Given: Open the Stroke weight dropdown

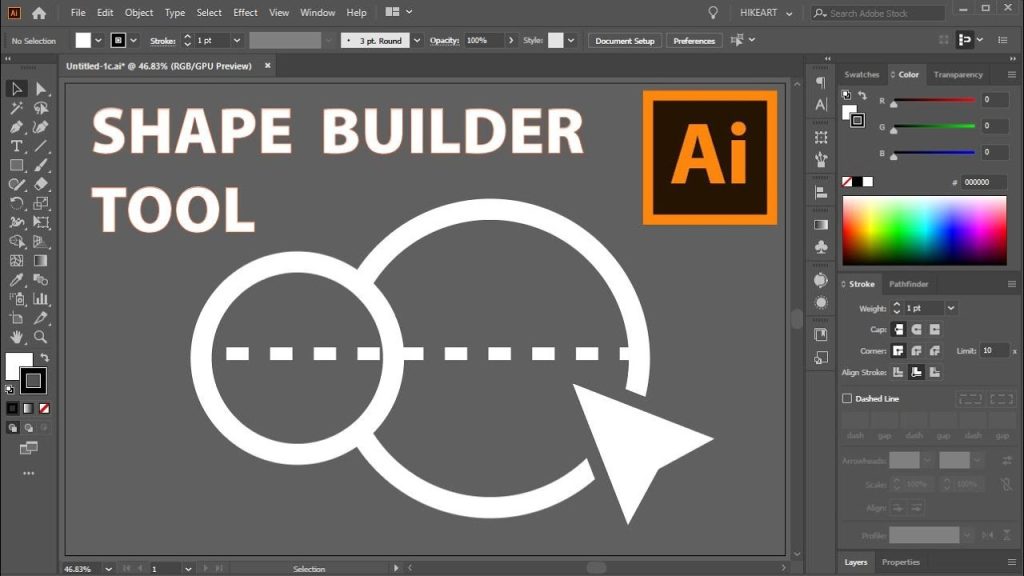Looking at the screenshot, I should coord(950,308).
